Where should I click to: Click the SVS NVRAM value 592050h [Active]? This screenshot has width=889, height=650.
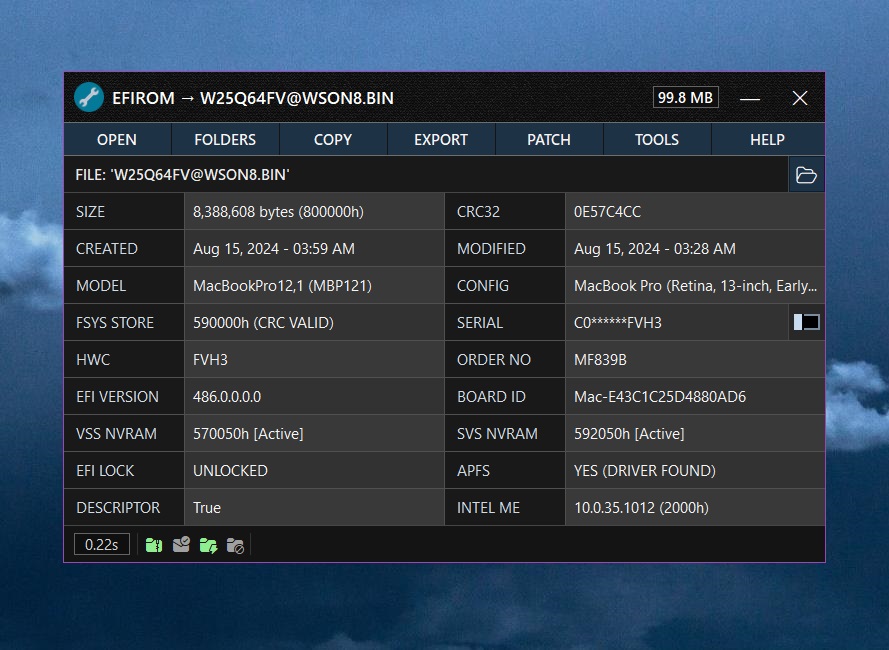629,433
